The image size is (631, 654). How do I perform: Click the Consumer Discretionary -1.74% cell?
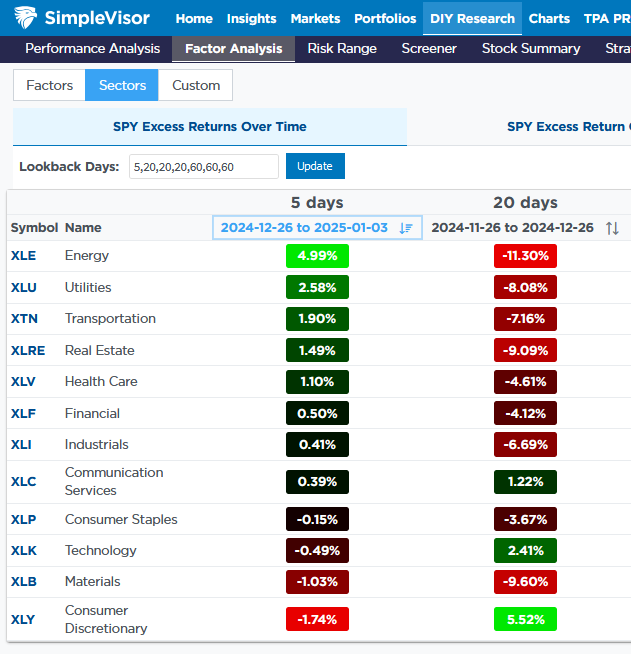[317, 619]
